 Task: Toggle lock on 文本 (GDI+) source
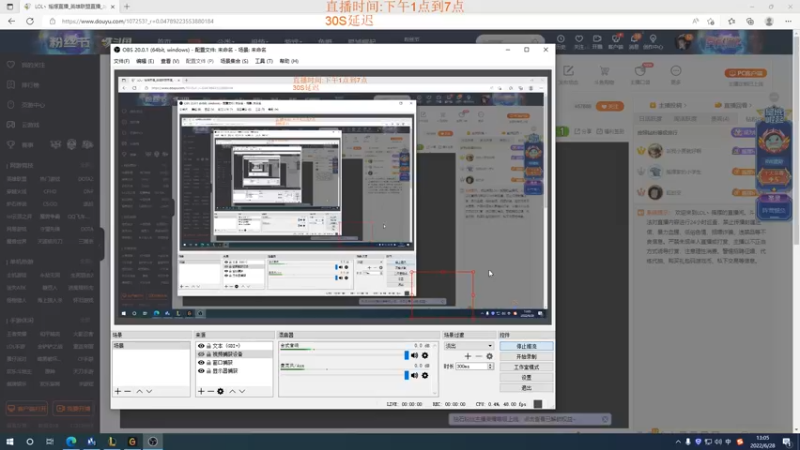coord(208,346)
